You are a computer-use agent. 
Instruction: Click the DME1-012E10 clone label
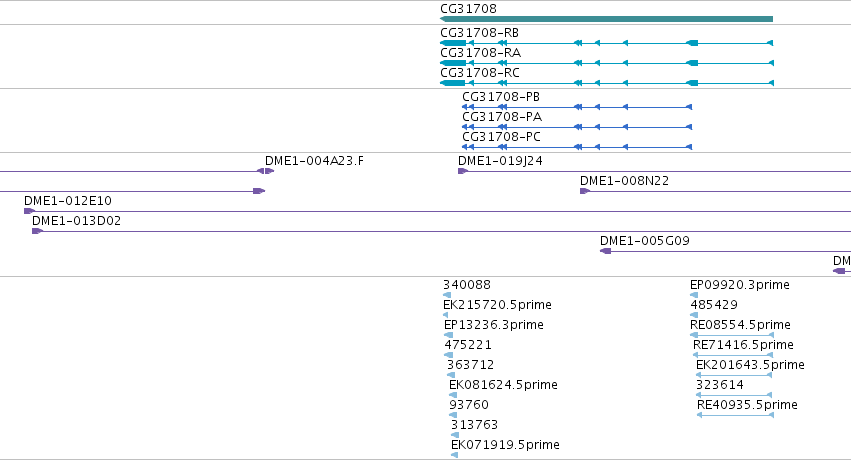point(68,201)
